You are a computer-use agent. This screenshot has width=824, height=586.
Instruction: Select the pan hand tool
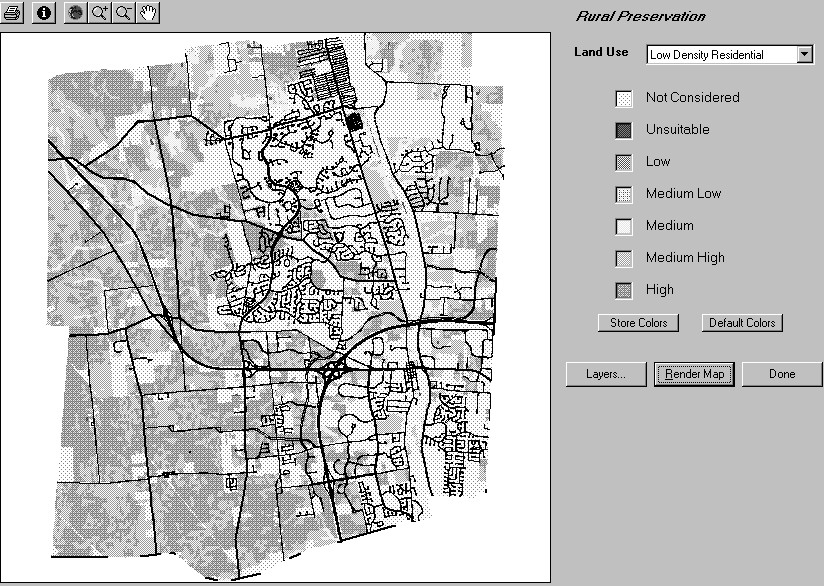click(x=148, y=13)
